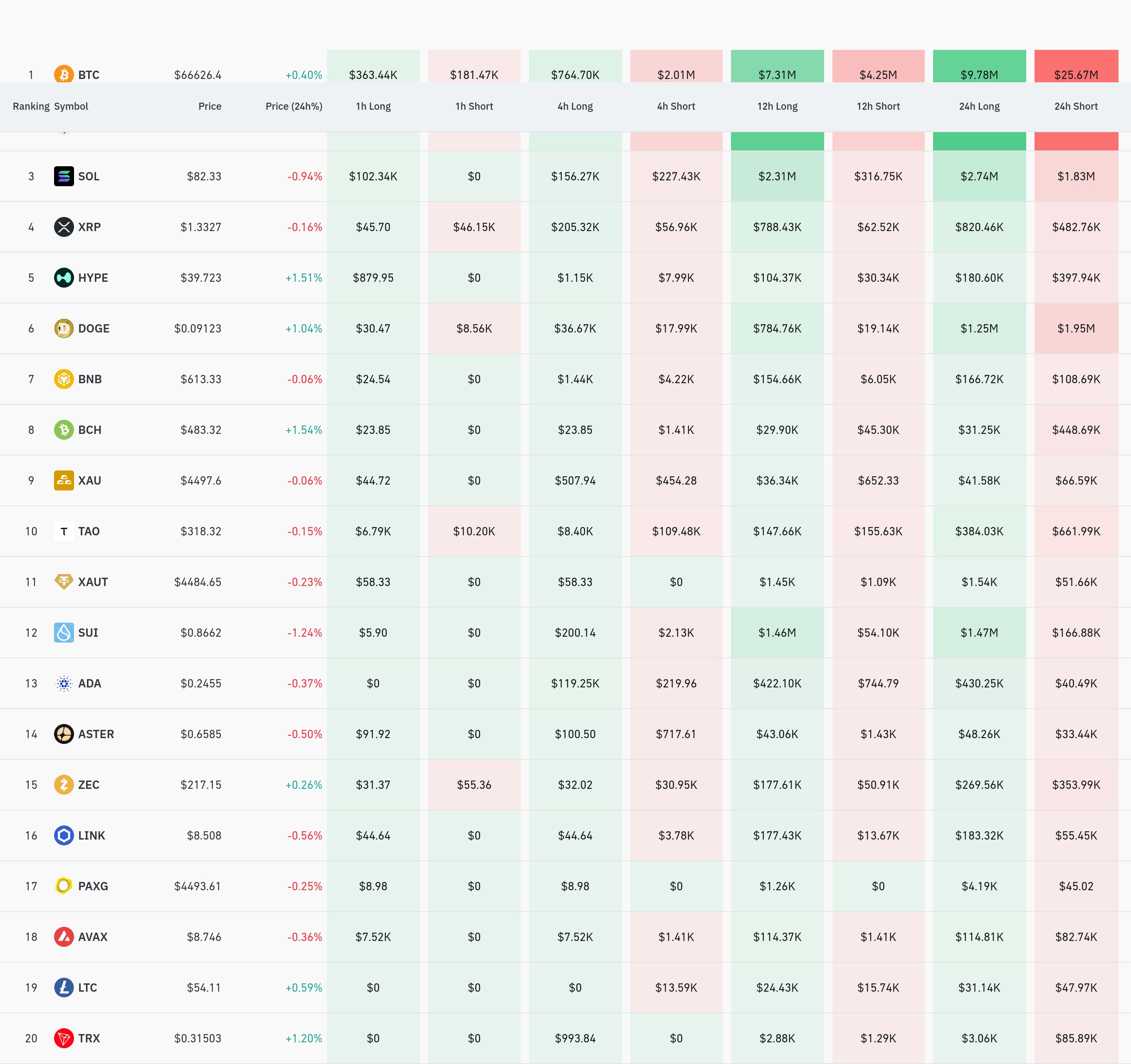This screenshot has width=1131, height=1064.
Task: Sort by the 1h Long column header
Action: pyautogui.click(x=373, y=106)
